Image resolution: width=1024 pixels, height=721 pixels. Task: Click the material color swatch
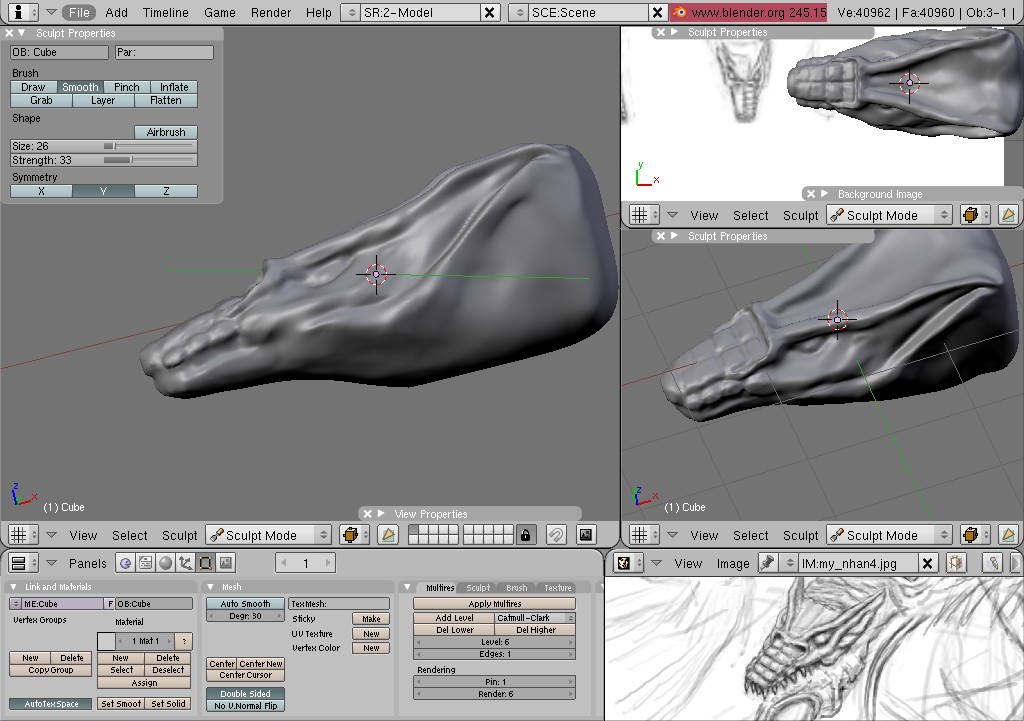coord(106,641)
